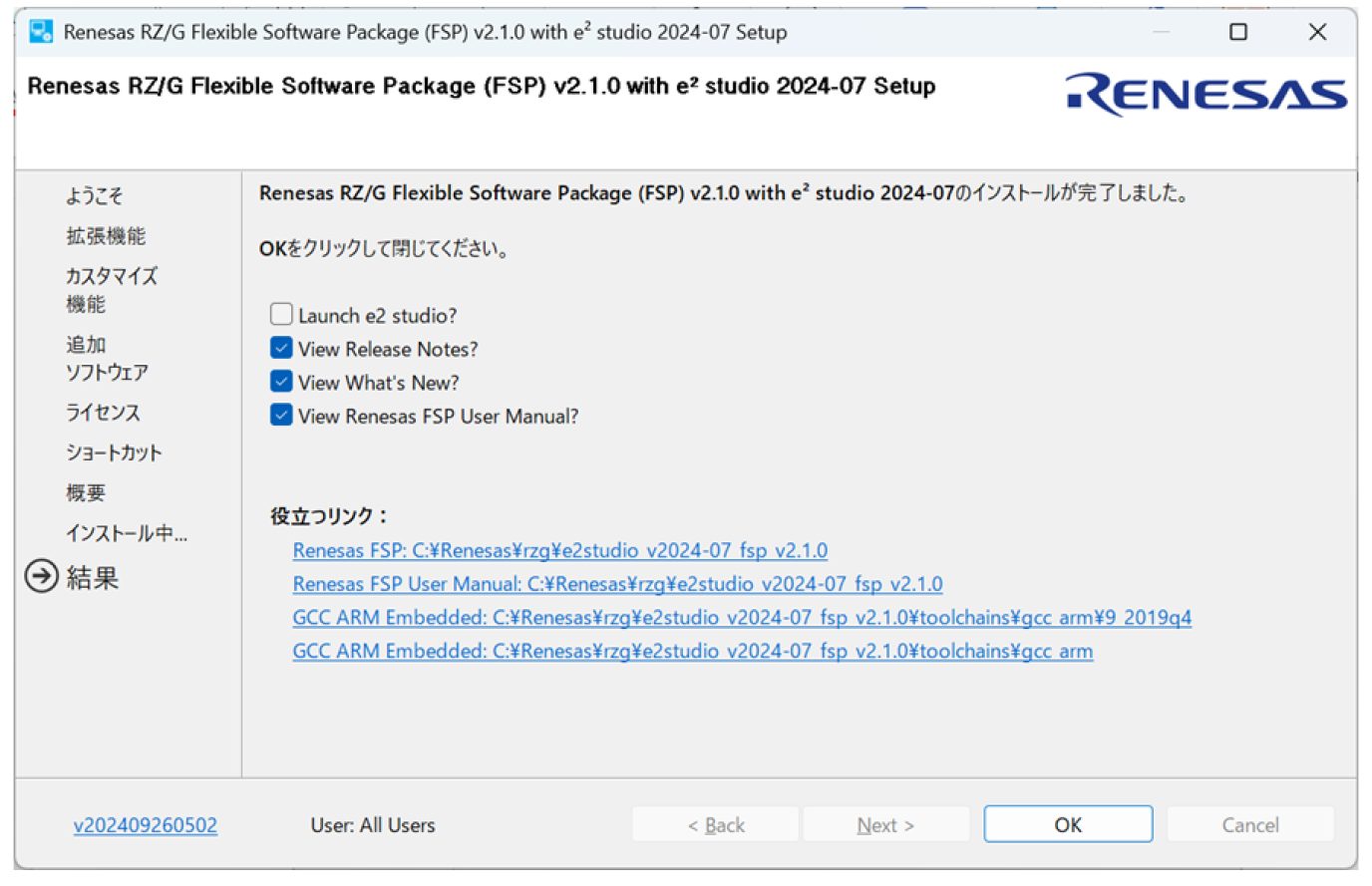Open GCC ARM Embedded gcc_arm folder link

693,651
